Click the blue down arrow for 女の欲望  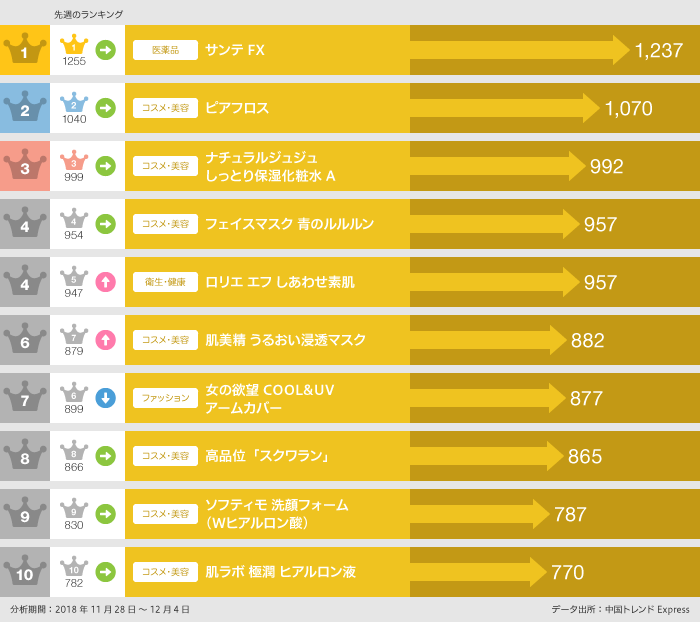tap(105, 398)
